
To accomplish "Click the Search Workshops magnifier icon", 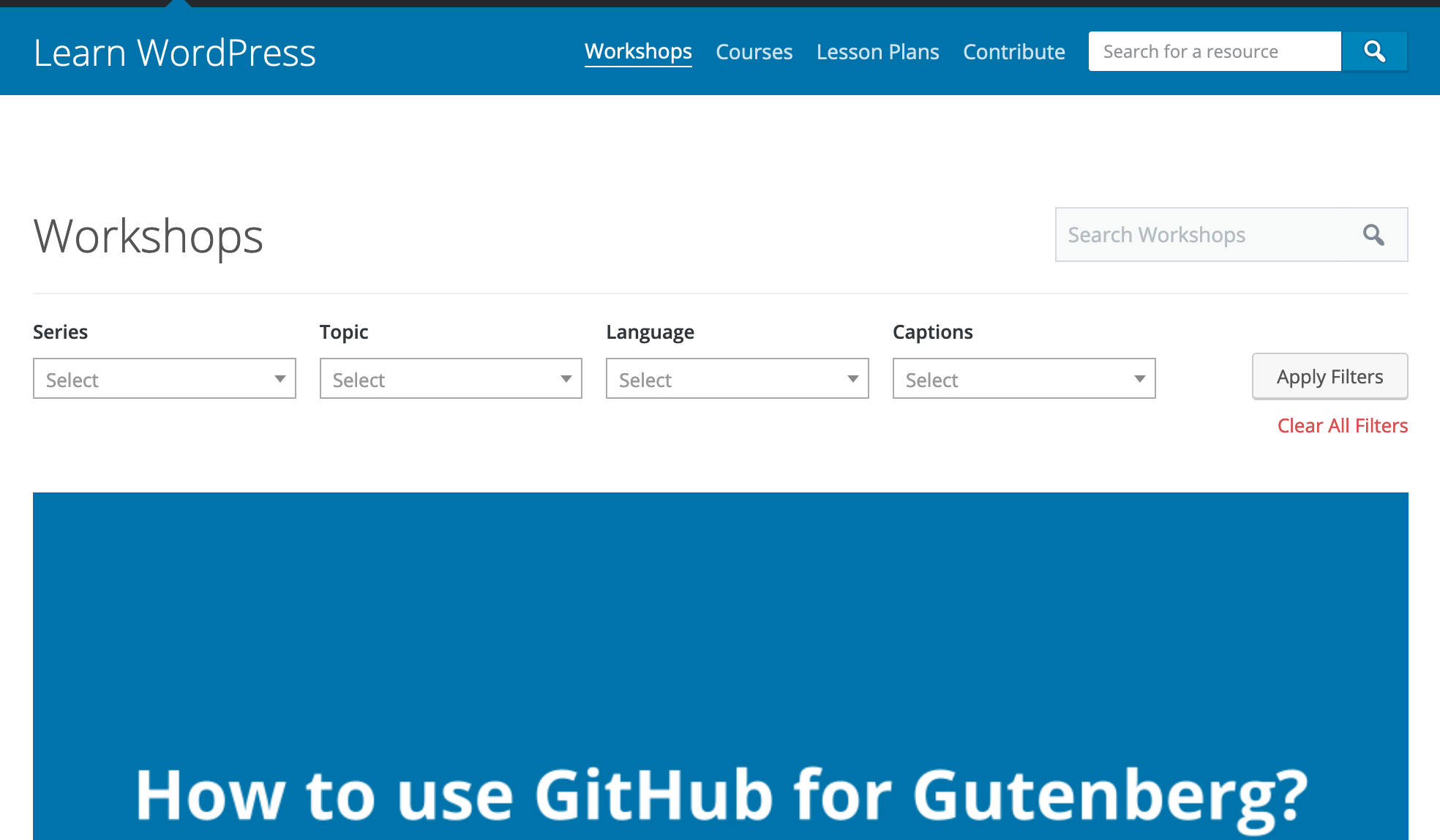I will [1373, 235].
